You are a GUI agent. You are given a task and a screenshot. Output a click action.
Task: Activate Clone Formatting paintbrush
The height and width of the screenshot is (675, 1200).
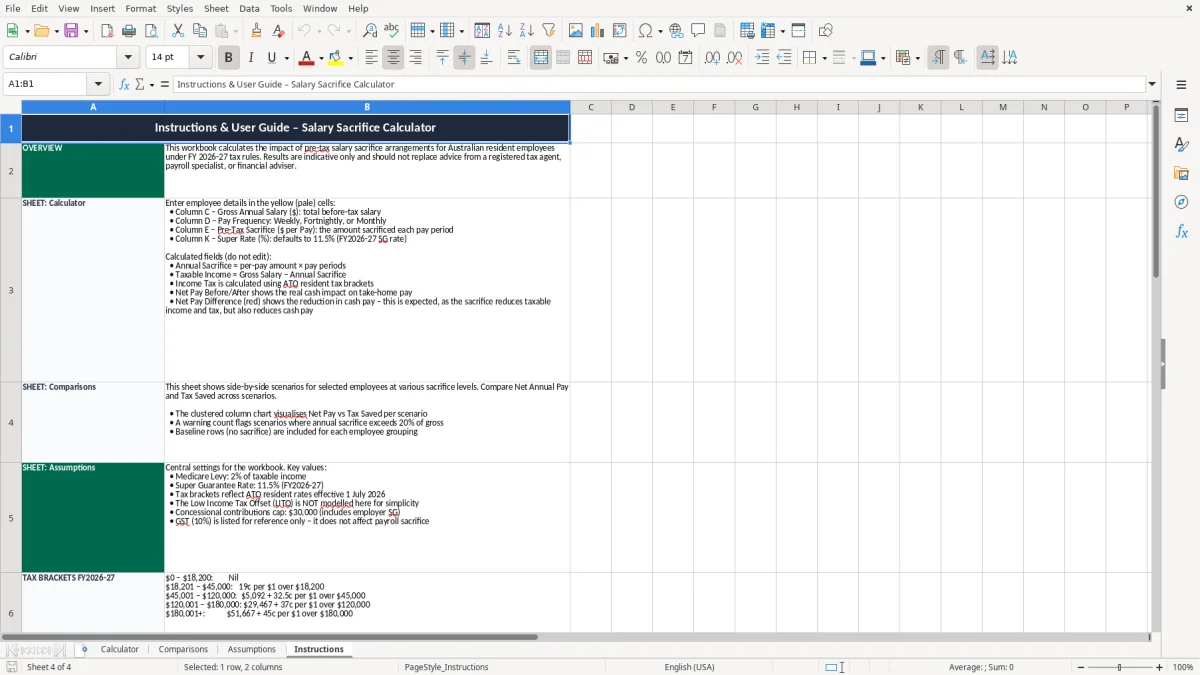point(257,31)
